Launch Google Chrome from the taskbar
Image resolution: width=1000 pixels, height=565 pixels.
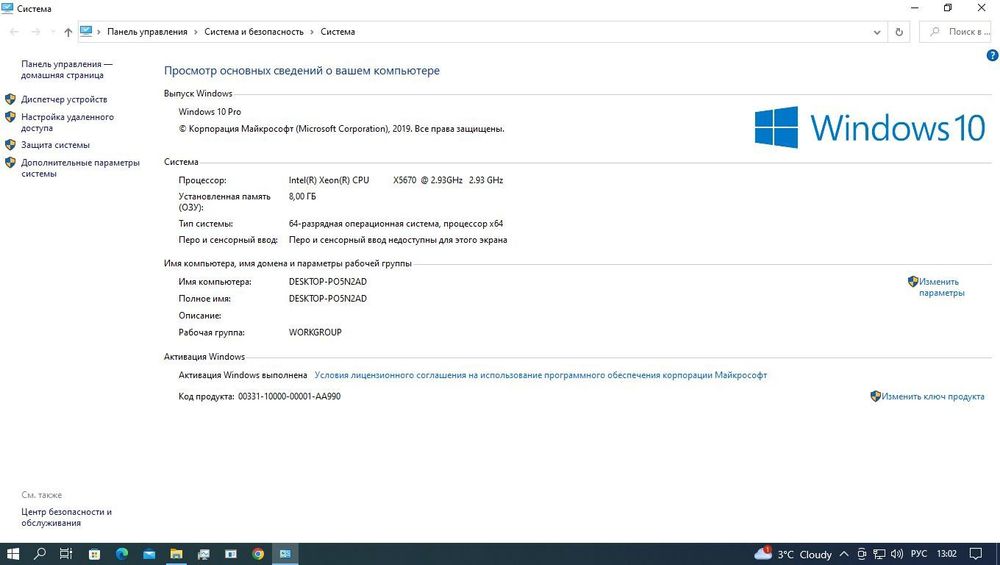pos(258,554)
